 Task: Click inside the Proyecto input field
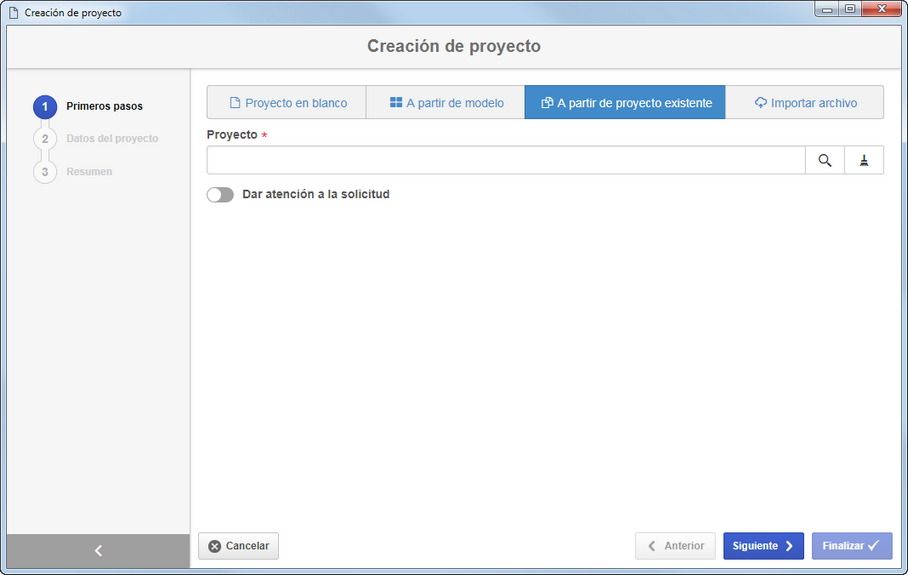(506, 160)
